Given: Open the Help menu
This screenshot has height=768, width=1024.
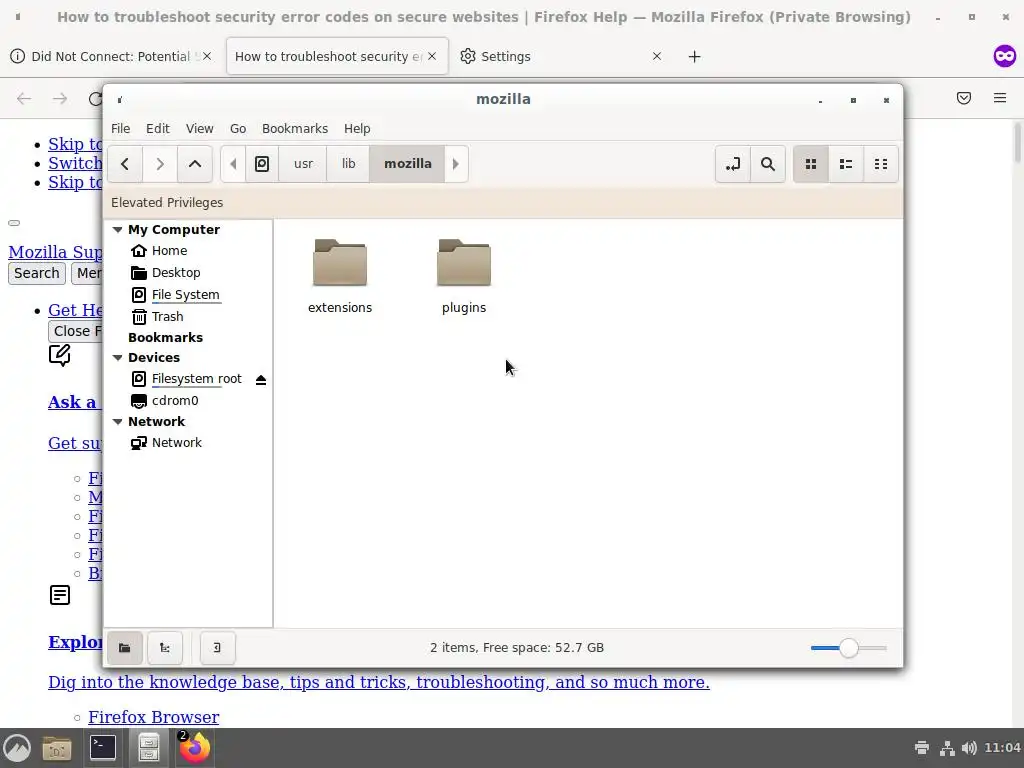Looking at the screenshot, I should (357, 129).
